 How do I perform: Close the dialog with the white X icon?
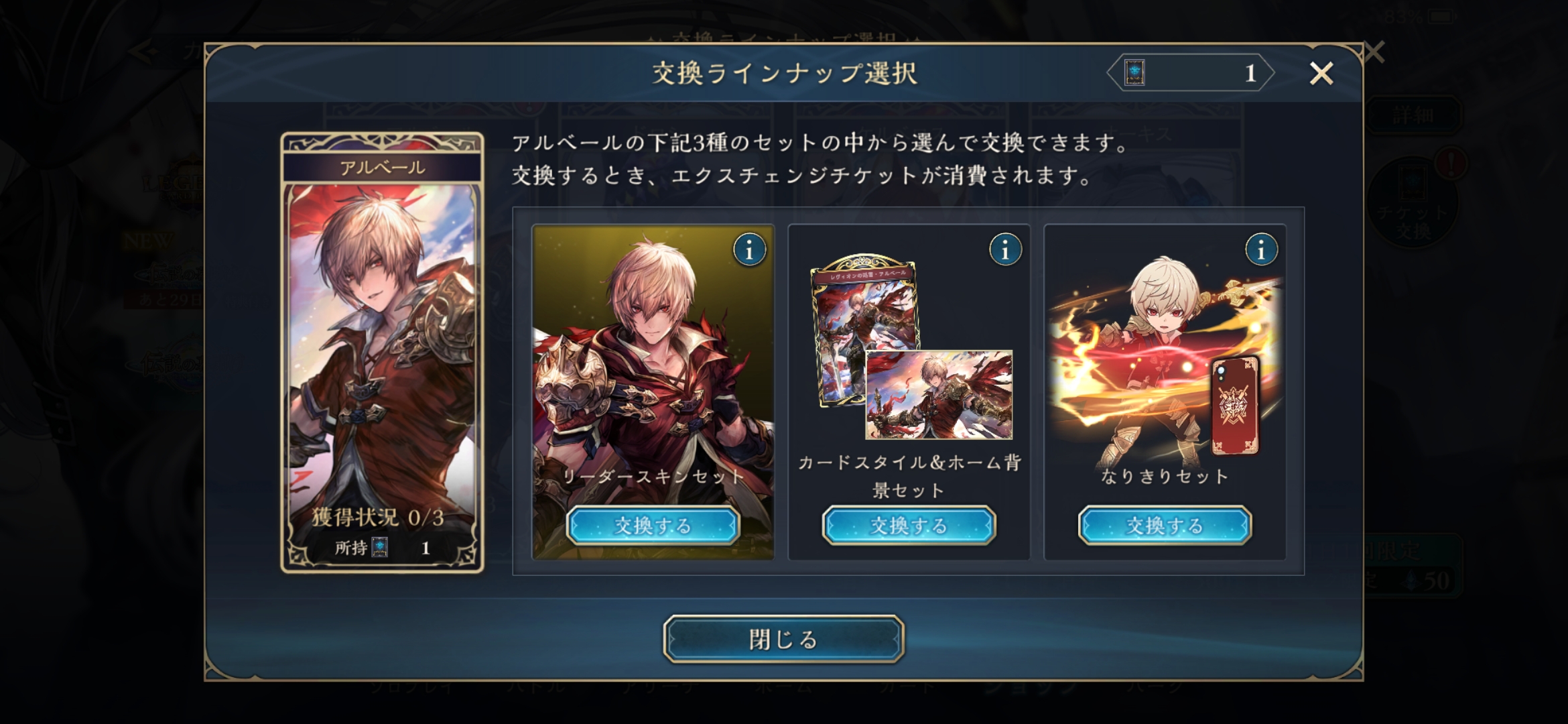point(1321,73)
